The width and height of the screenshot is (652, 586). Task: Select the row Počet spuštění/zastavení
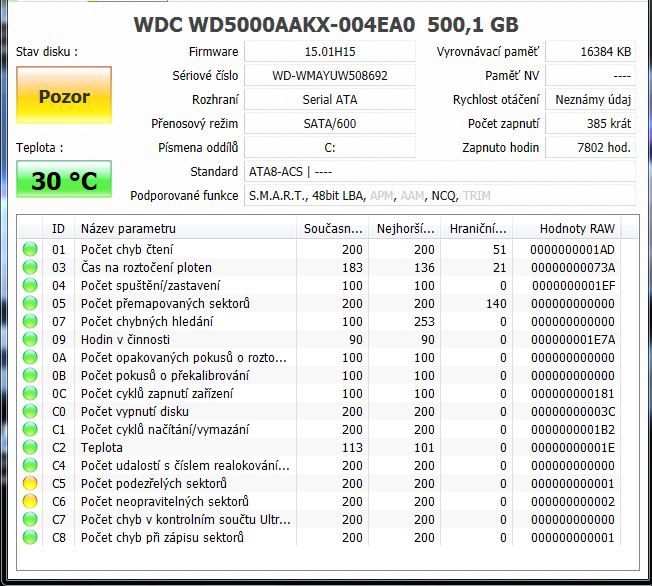pyautogui.click(x=319, y=285)
